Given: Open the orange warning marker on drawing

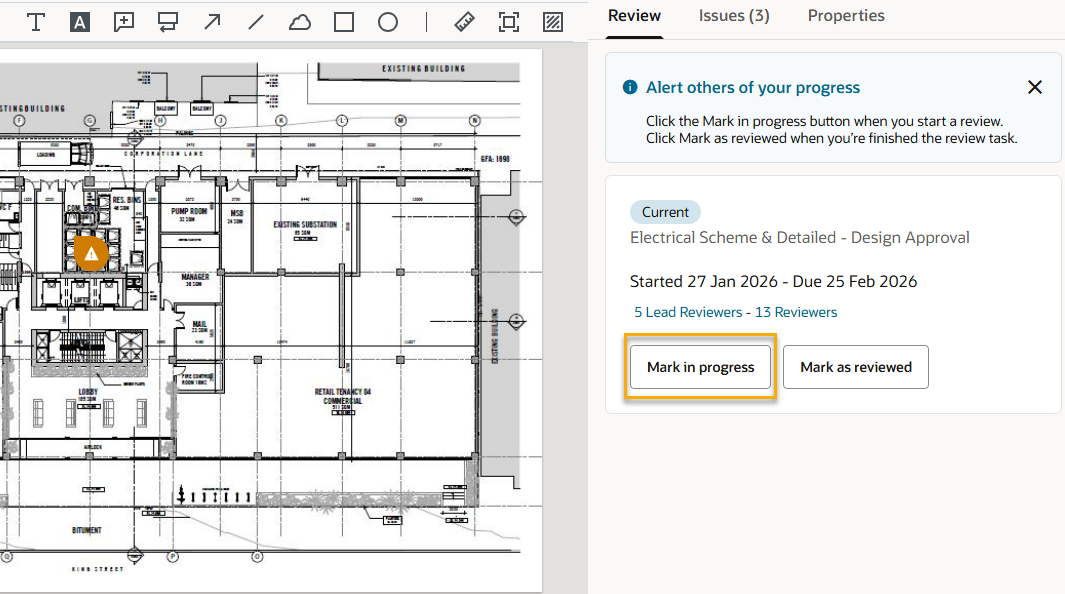Looking at the screenshot, I should pos(91,254).
